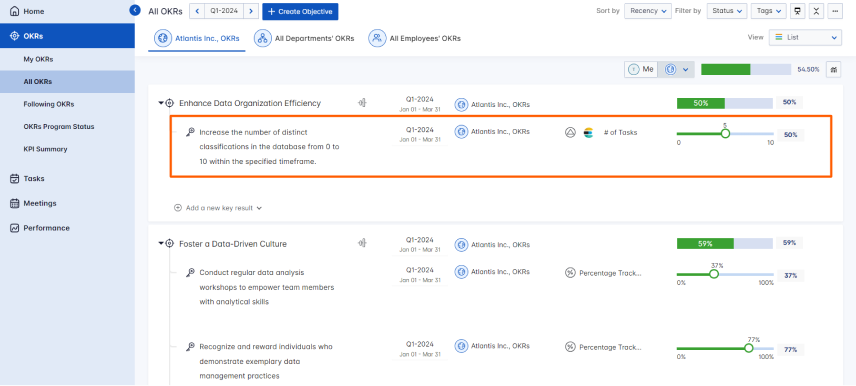Open the Foster a Data-Driven Culture objective title
This screenshot has width=856, height=386.
233,244
